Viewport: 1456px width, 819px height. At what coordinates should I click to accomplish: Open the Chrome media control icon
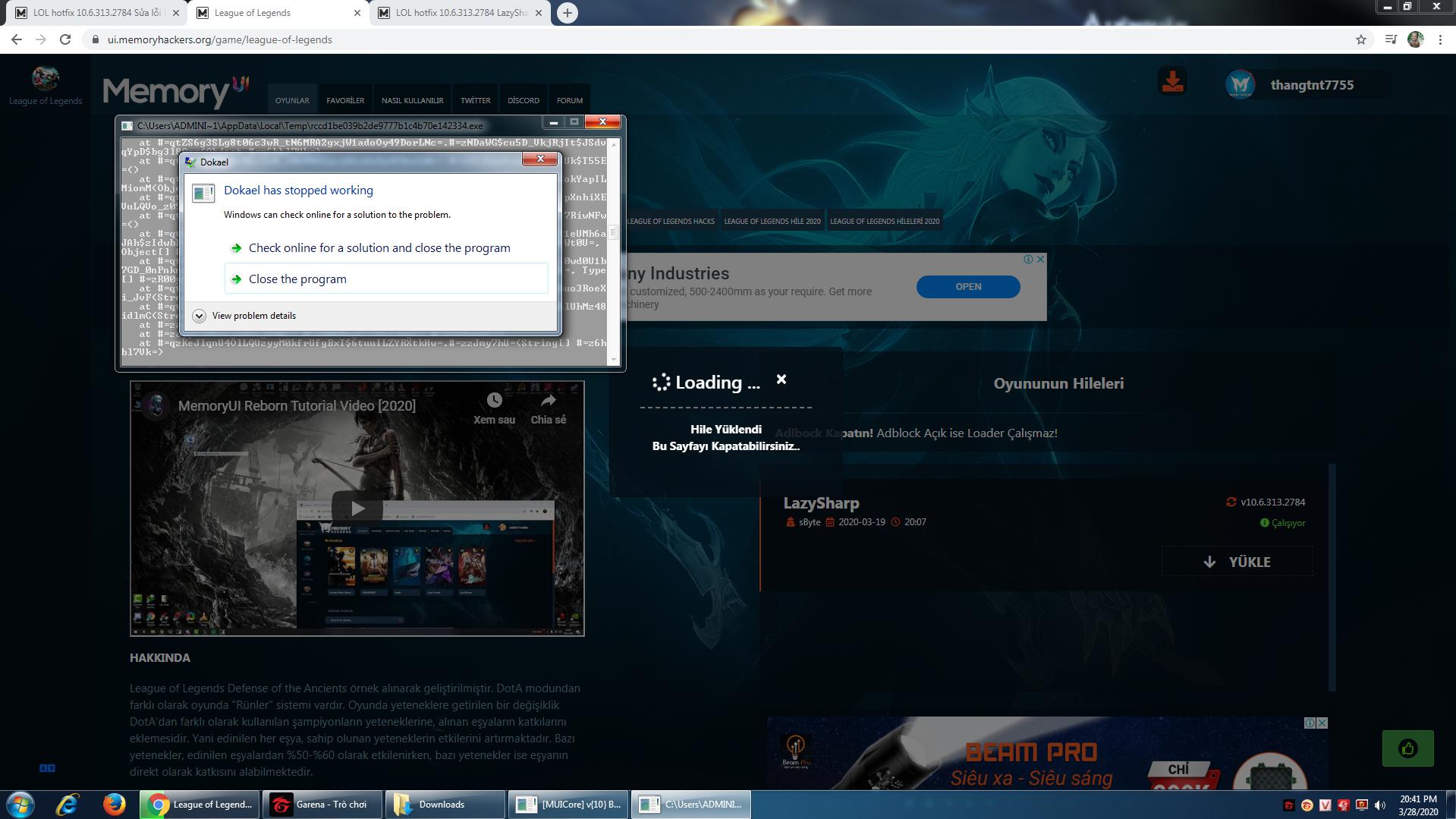(x=1391, y=39)
